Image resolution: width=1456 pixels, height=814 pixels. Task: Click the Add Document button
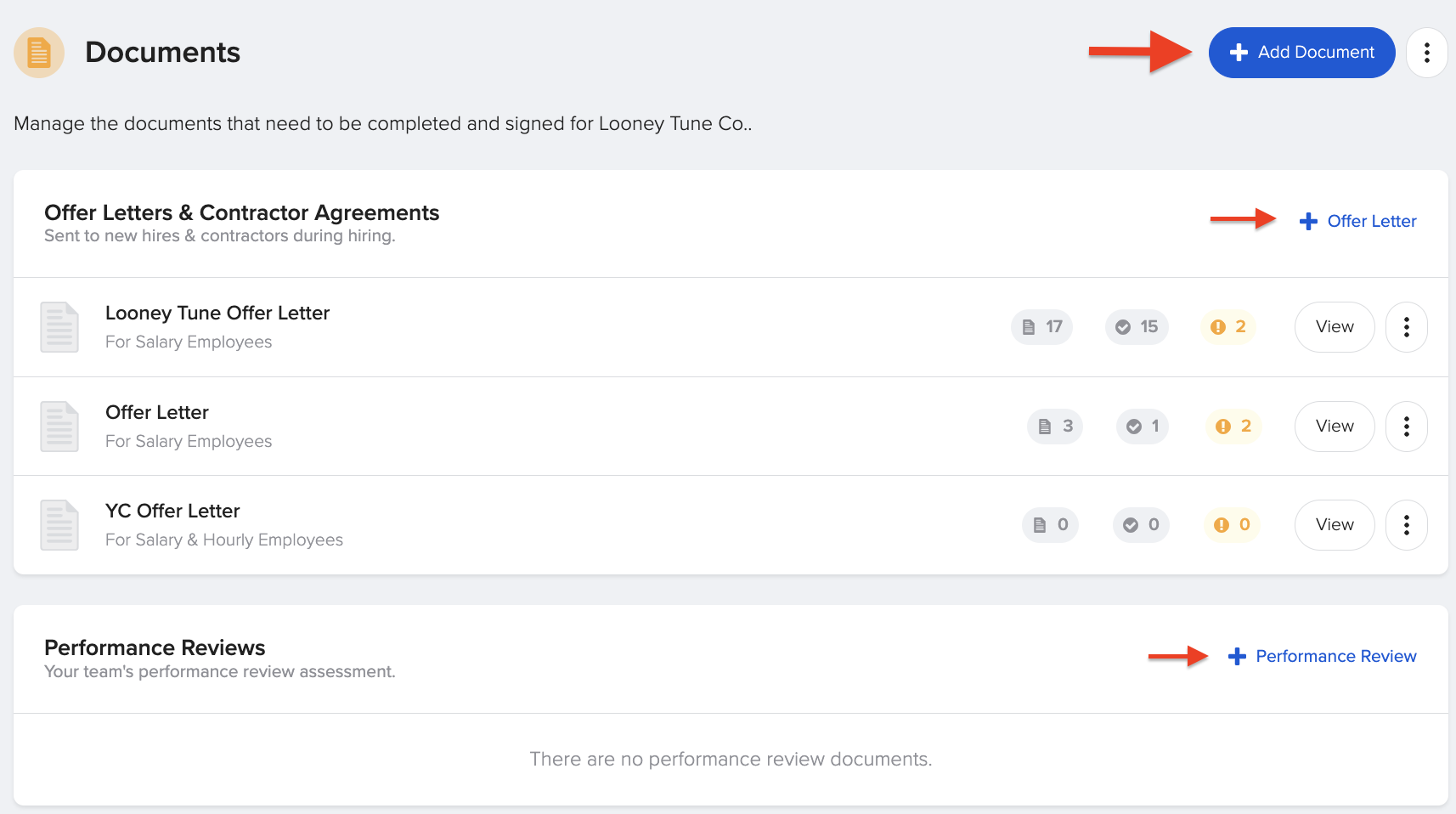pyautogui.click(x=1301, y=52)
